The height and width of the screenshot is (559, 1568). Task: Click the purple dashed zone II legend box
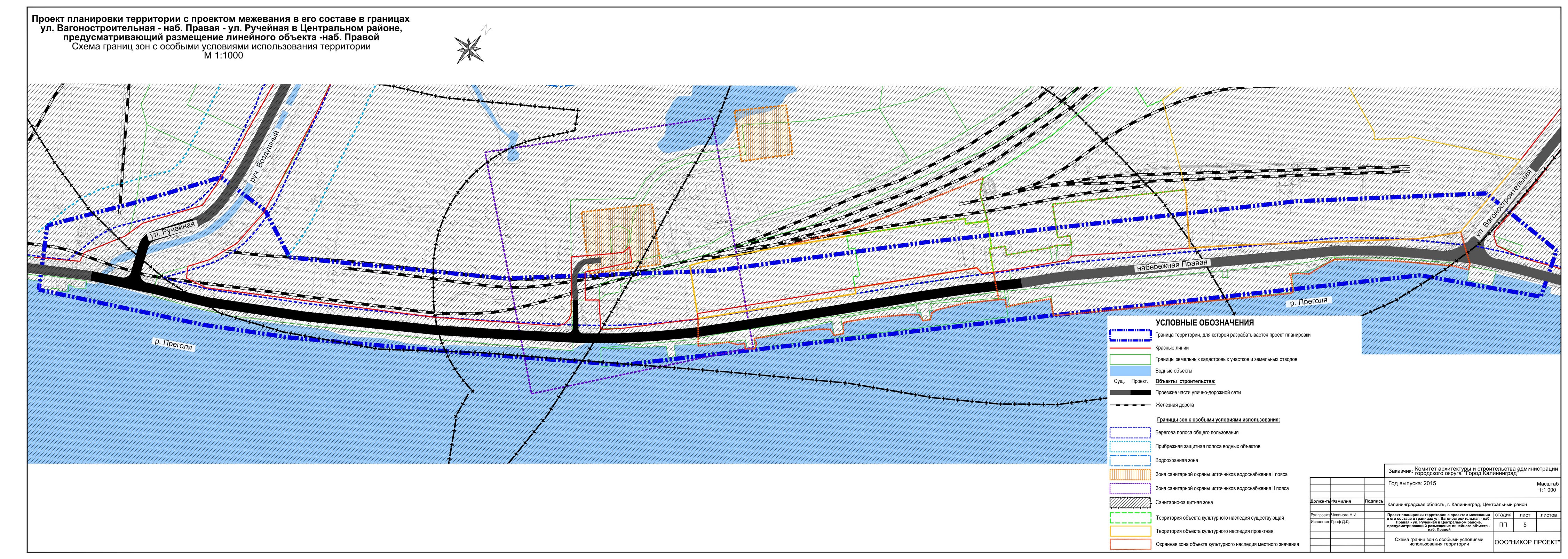(1130, 488)
